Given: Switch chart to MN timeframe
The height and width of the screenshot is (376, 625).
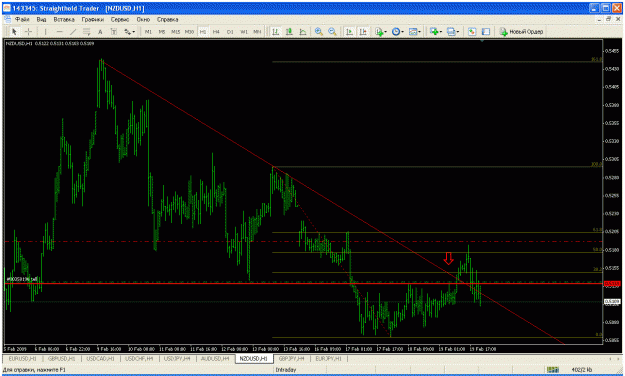Looking at the screenshot, I should click(257, 31).
